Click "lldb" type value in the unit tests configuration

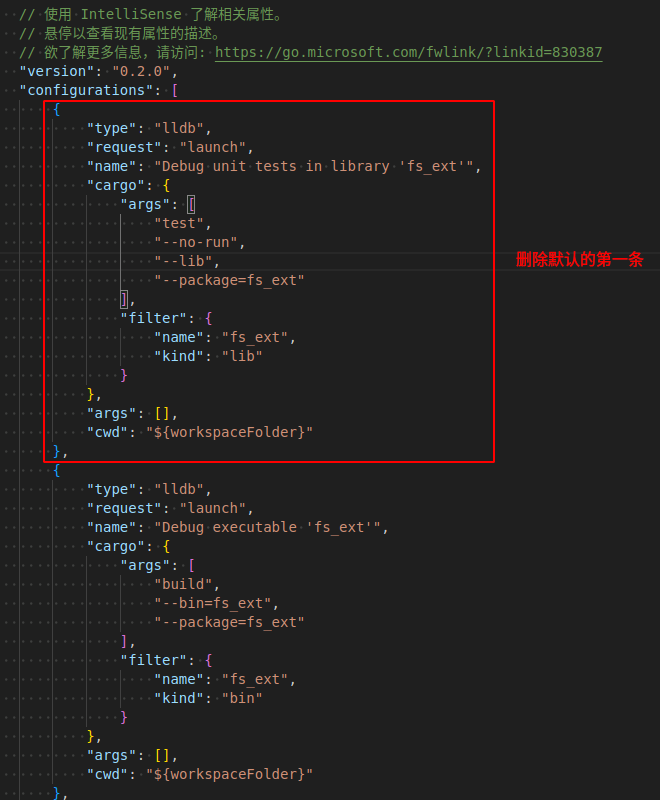point(180,128)
